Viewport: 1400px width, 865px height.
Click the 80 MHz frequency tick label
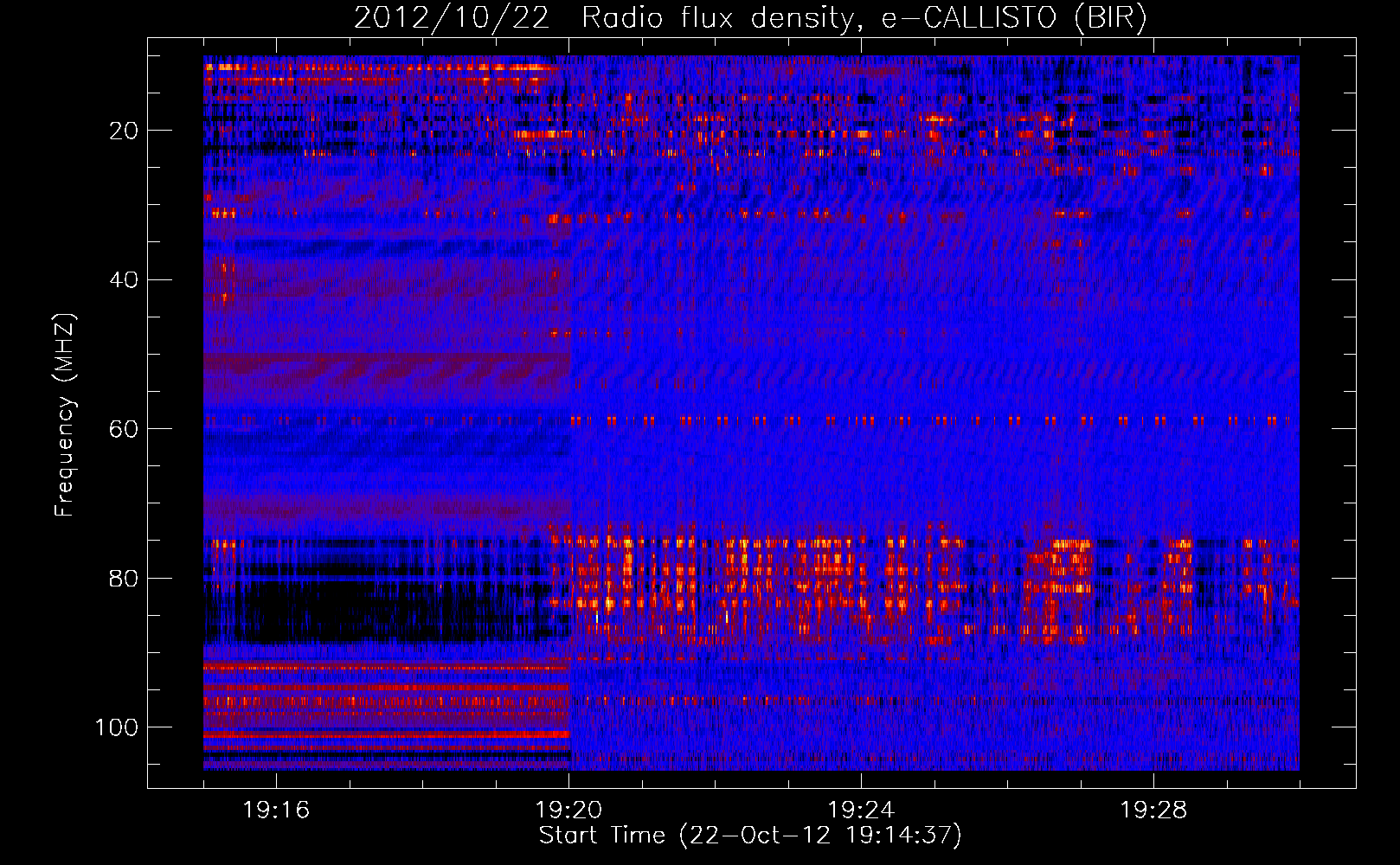pos(125,578)
